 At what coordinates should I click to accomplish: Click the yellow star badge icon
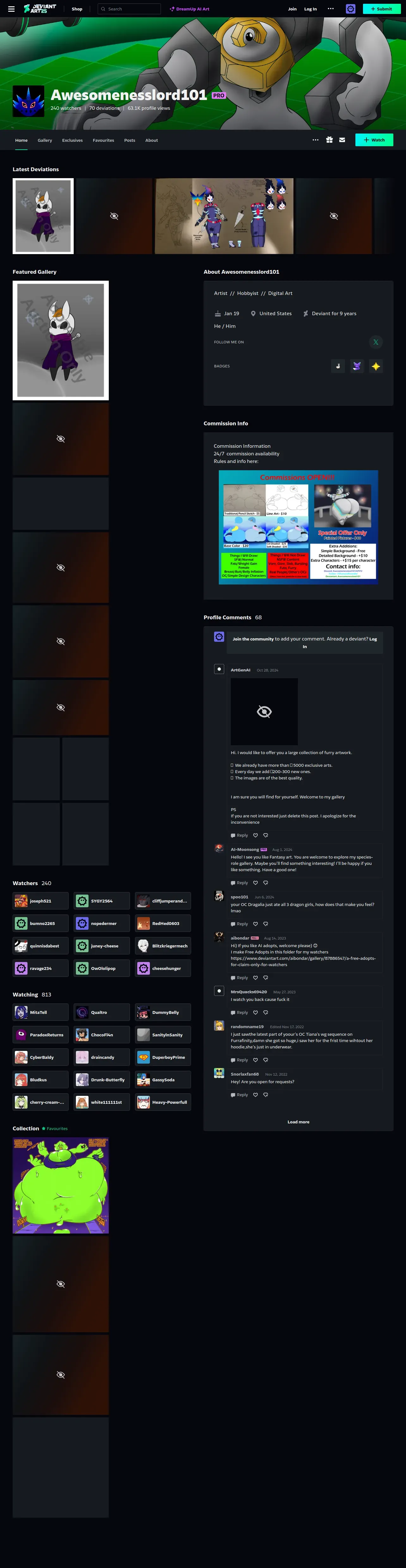[x=376, y=366]
